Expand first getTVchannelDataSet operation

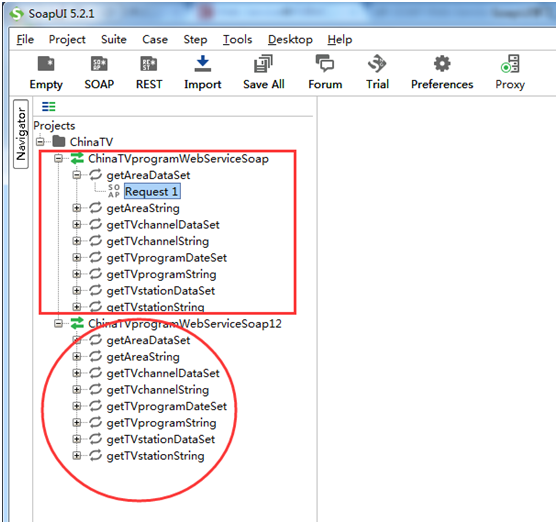(x=77, y=224)
